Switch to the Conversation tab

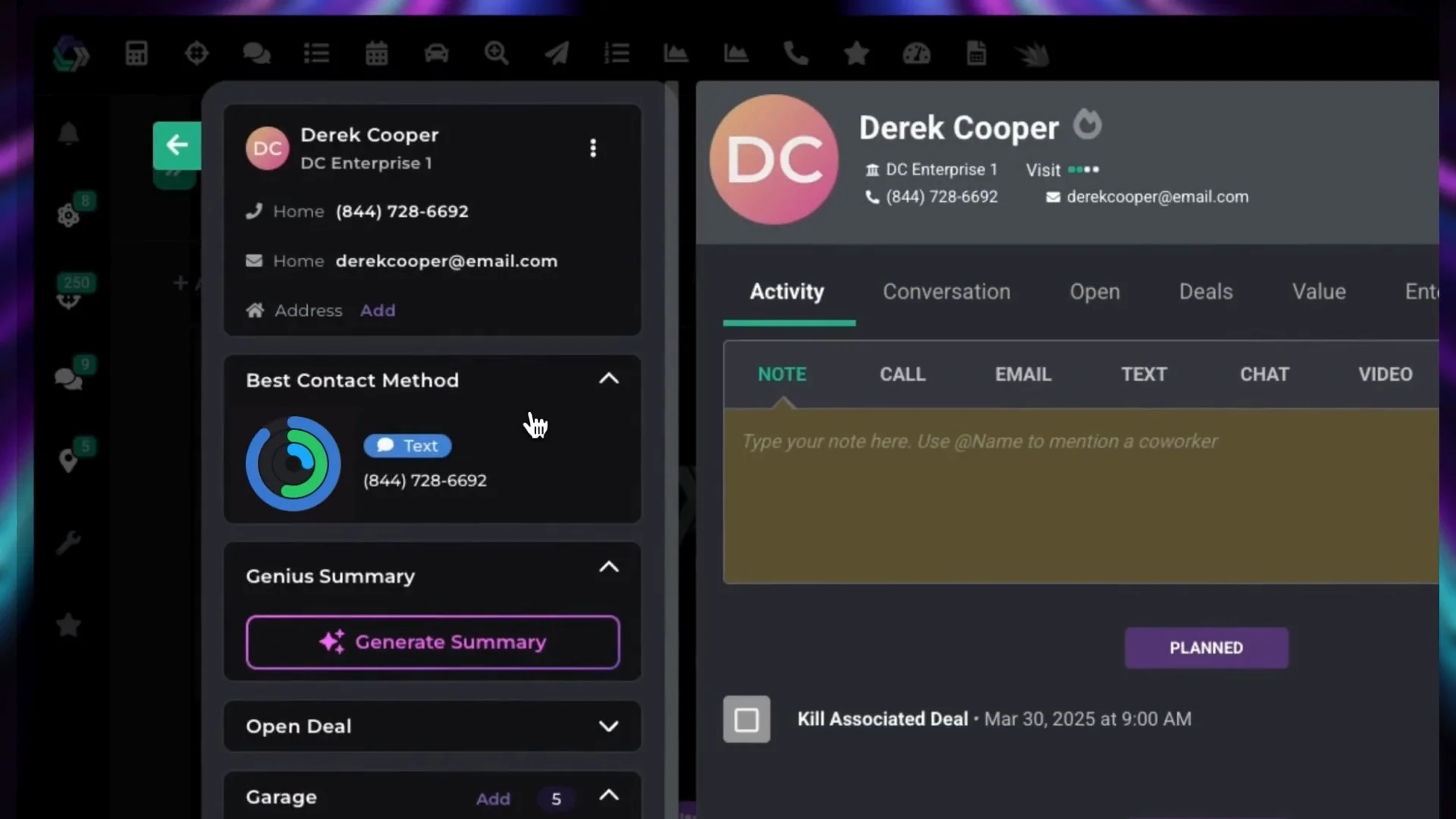point(946,292)
